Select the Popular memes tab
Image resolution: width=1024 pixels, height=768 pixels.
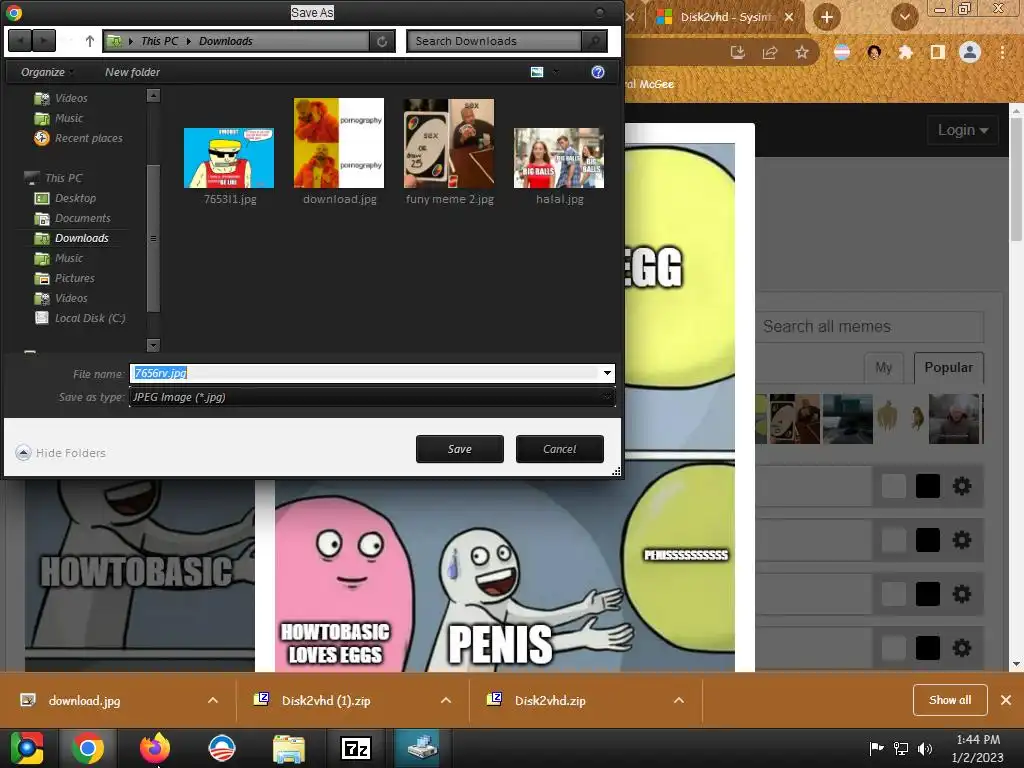[x=948, y=367]
